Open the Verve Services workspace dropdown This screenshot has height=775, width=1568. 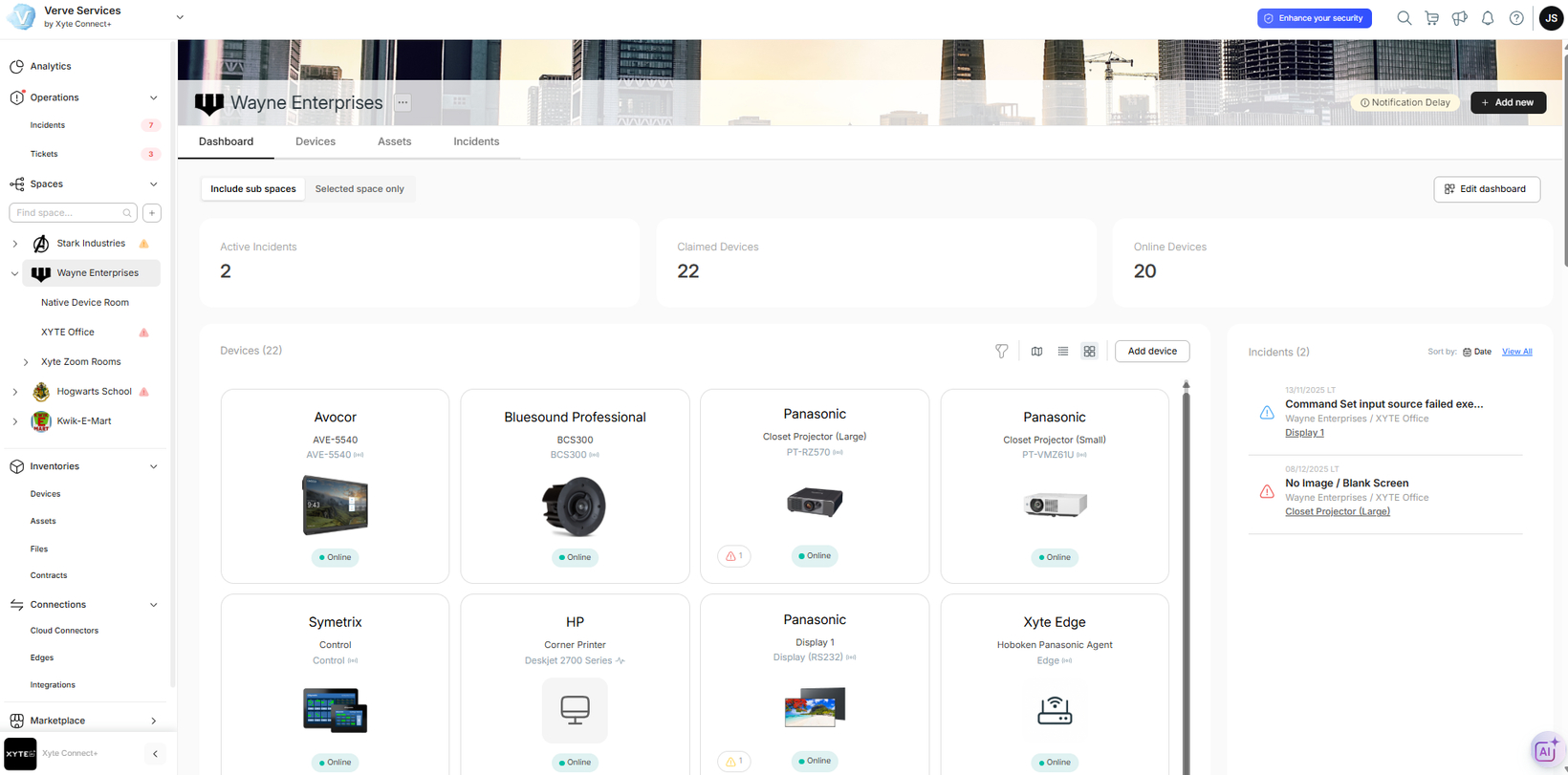tap(180, 17)
